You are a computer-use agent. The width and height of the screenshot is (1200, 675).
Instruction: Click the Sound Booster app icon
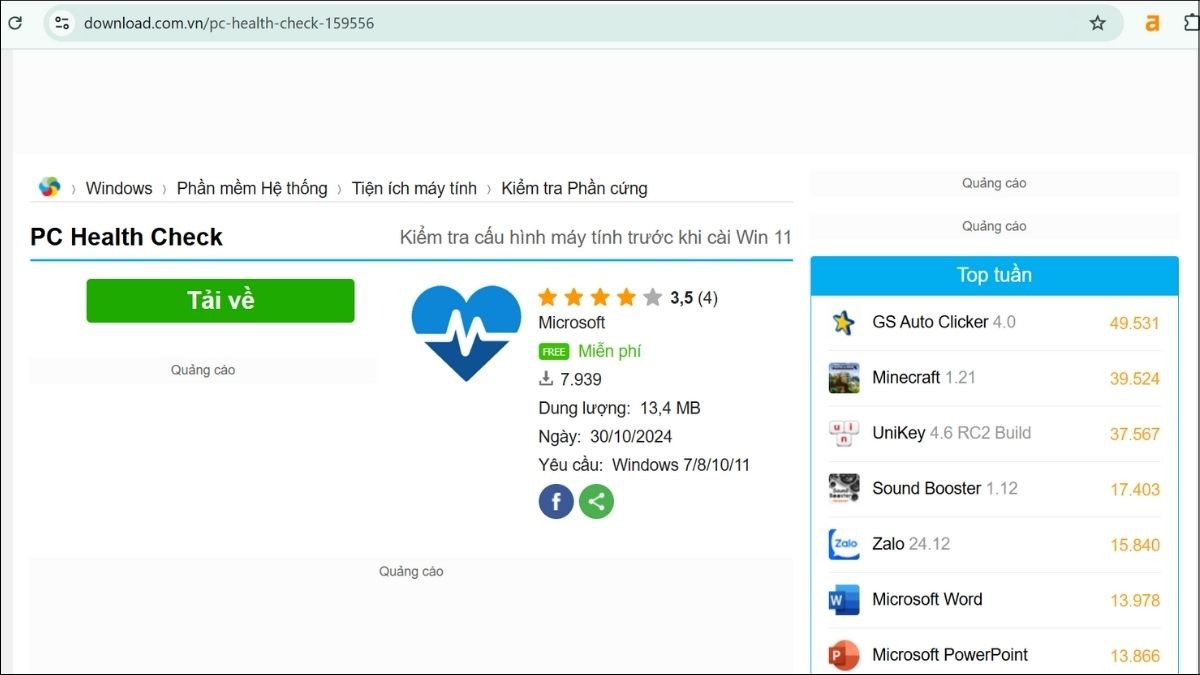coord(844,489)
